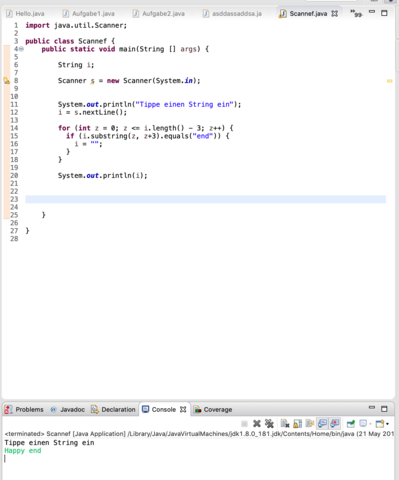Screen dimensions: 399x480
Task: Click warning marker on line 8
Action: pos(6,81)
